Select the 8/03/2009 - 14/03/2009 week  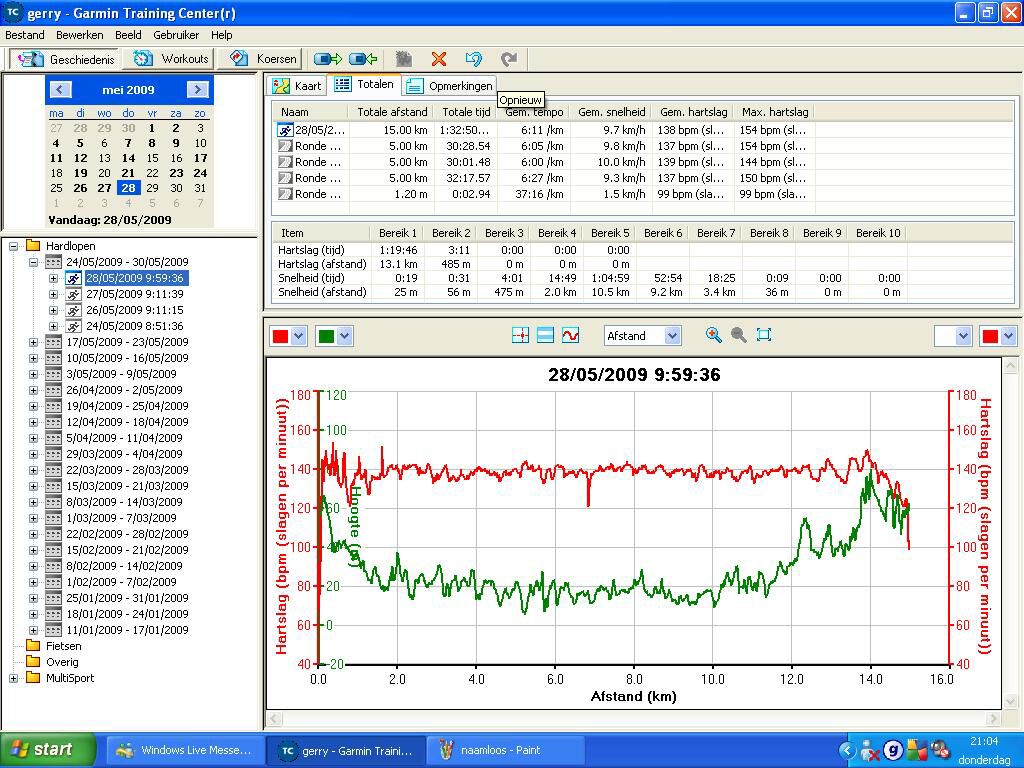coord(124,502)
